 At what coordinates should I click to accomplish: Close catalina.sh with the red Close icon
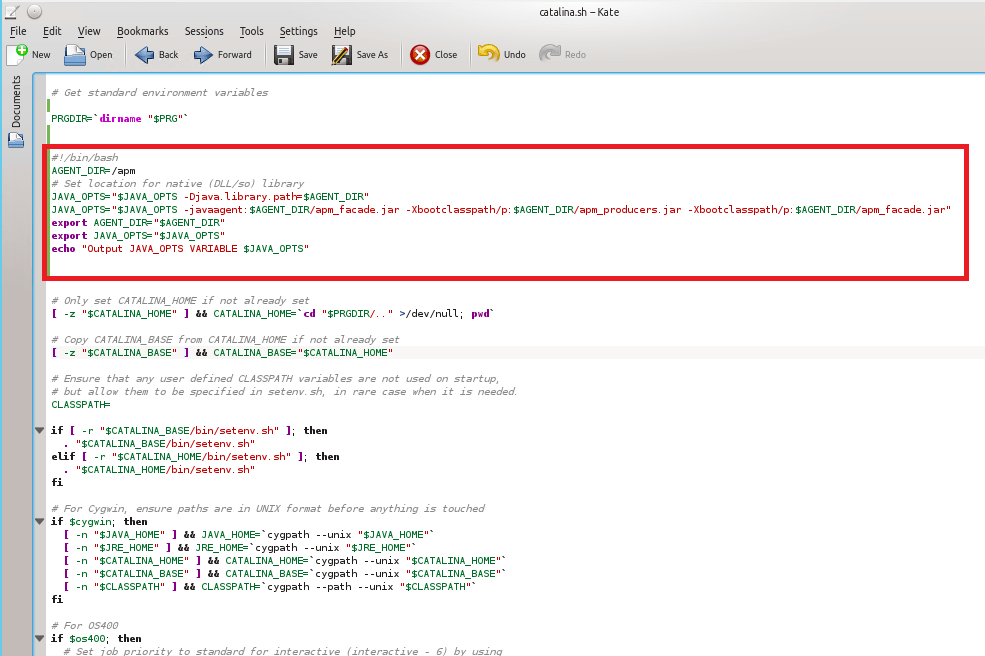(x=419, y=52)
